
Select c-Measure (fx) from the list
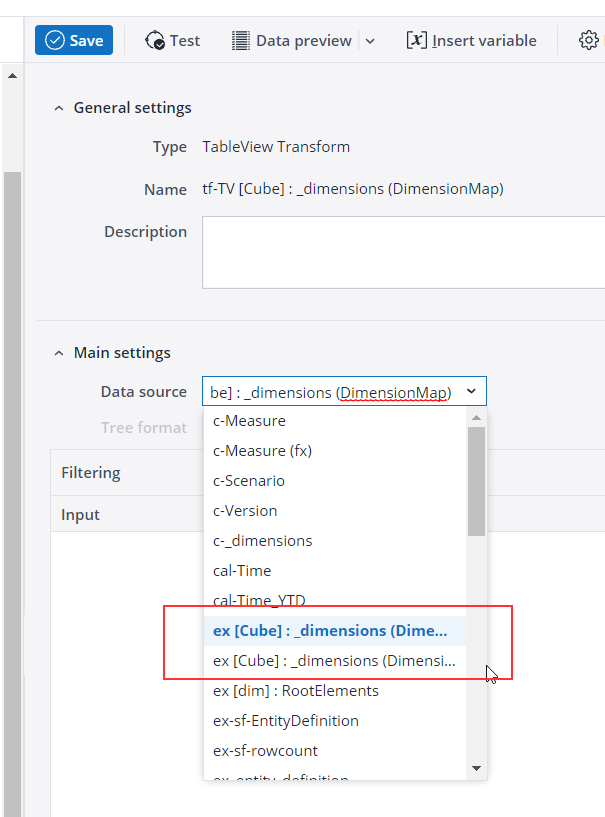coord(262,451)
